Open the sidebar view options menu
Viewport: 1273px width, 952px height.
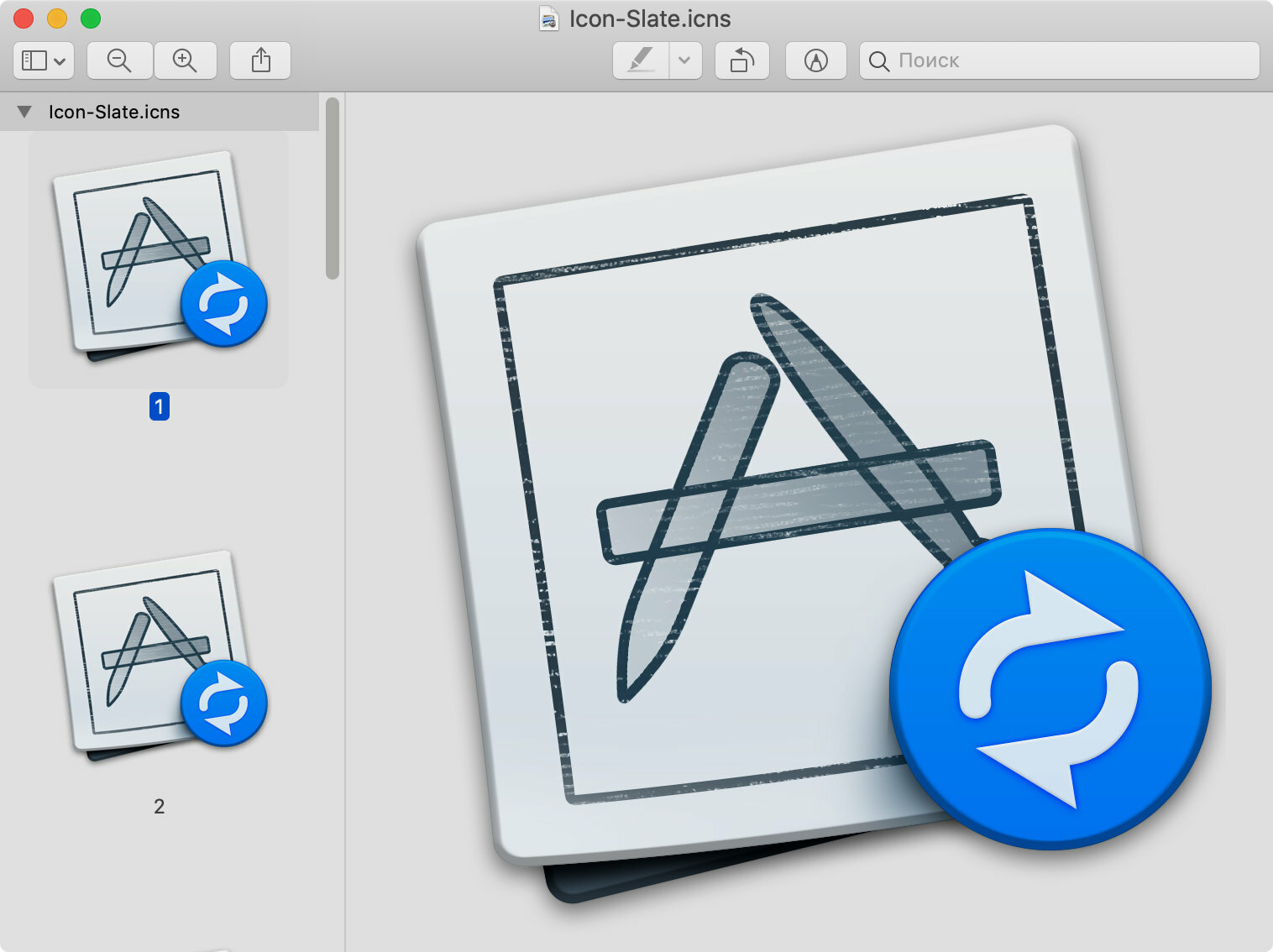point(44,60)
